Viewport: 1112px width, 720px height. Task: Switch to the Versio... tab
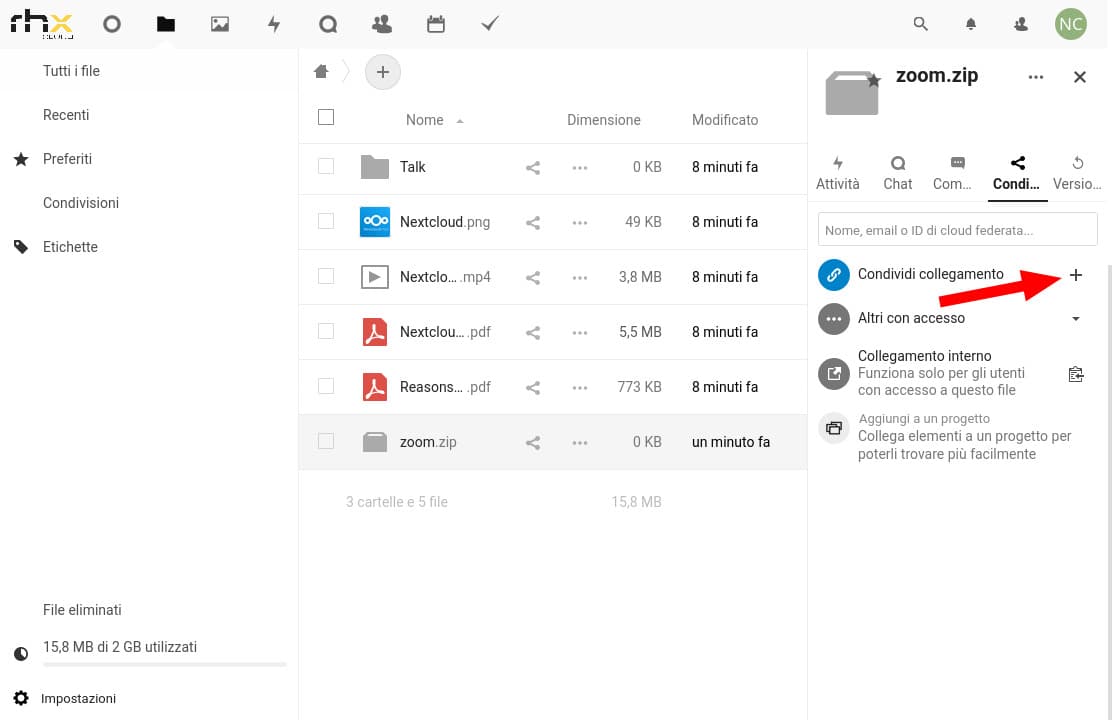[x=1077, y=174]
